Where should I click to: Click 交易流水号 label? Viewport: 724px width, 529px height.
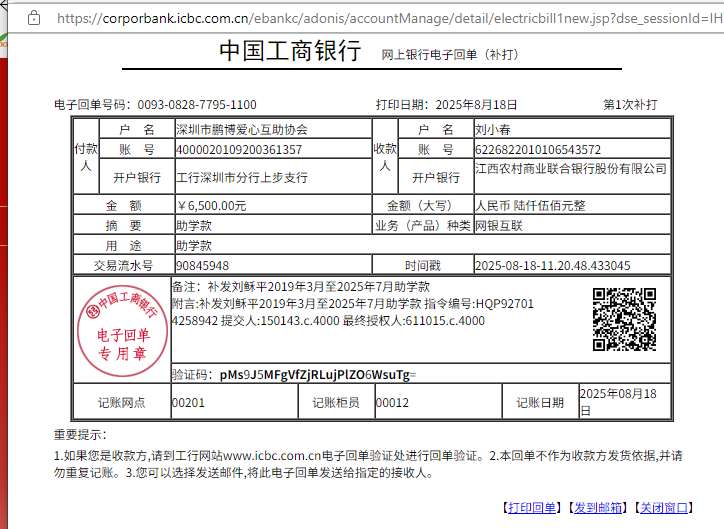[123, 265]
